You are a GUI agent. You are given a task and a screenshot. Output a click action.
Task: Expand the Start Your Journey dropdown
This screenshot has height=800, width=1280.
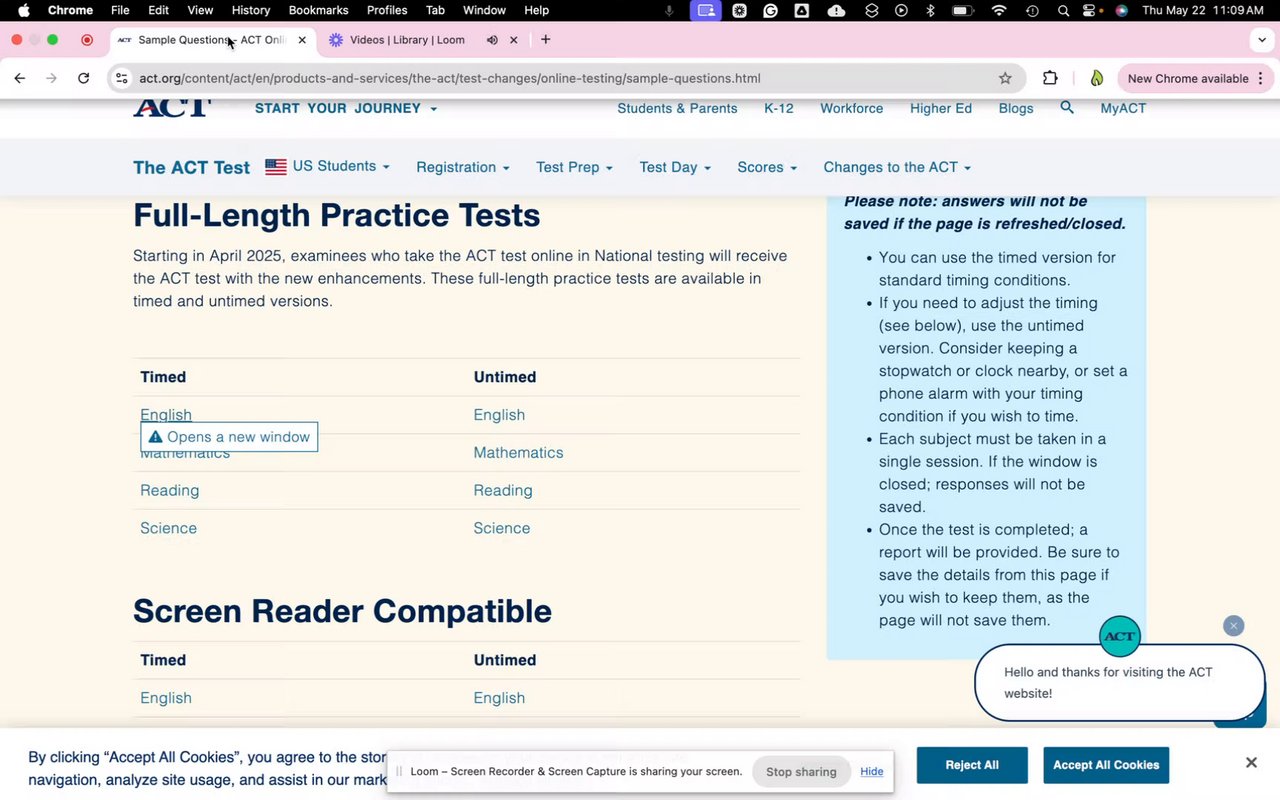[x=346, y=108]
